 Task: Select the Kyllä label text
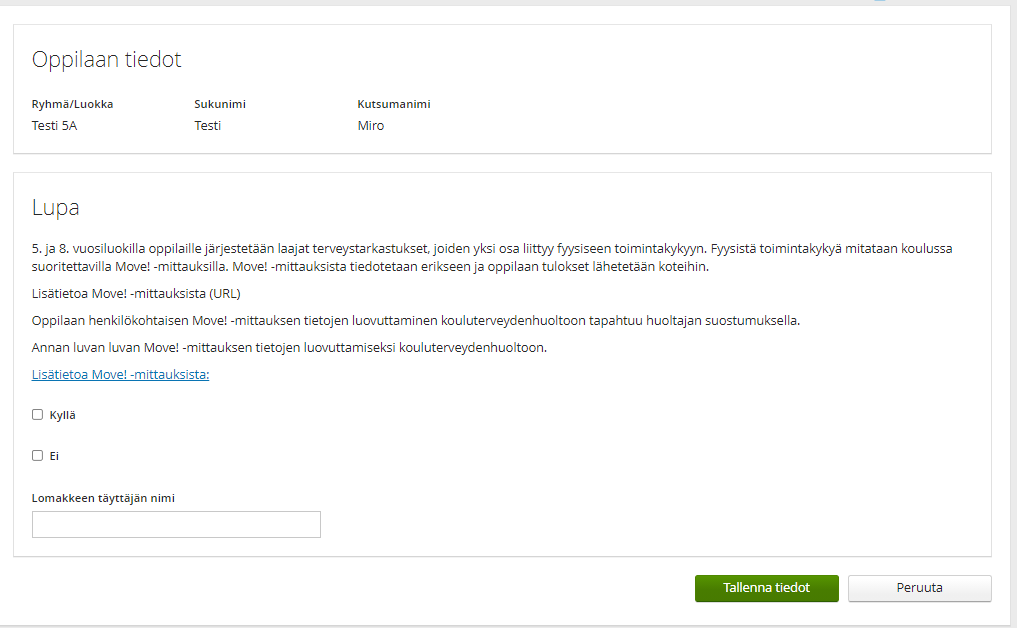coord(62,415)
